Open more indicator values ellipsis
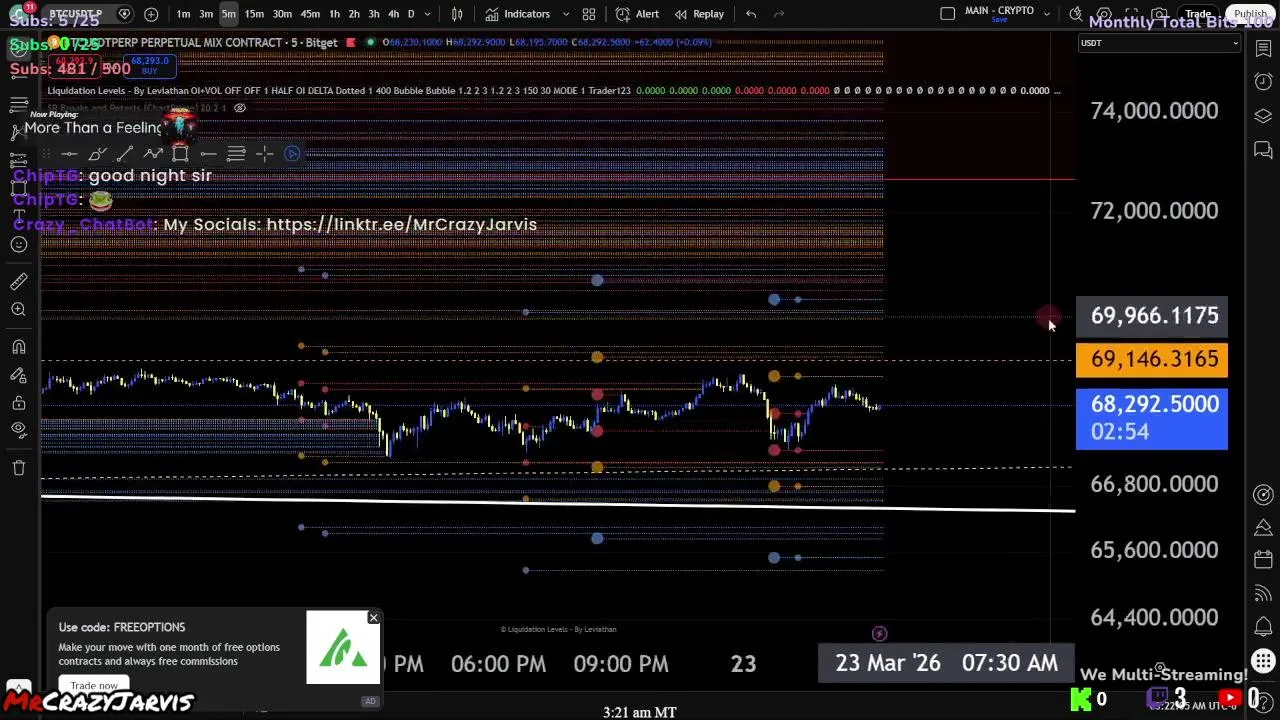 [1057, 90]
